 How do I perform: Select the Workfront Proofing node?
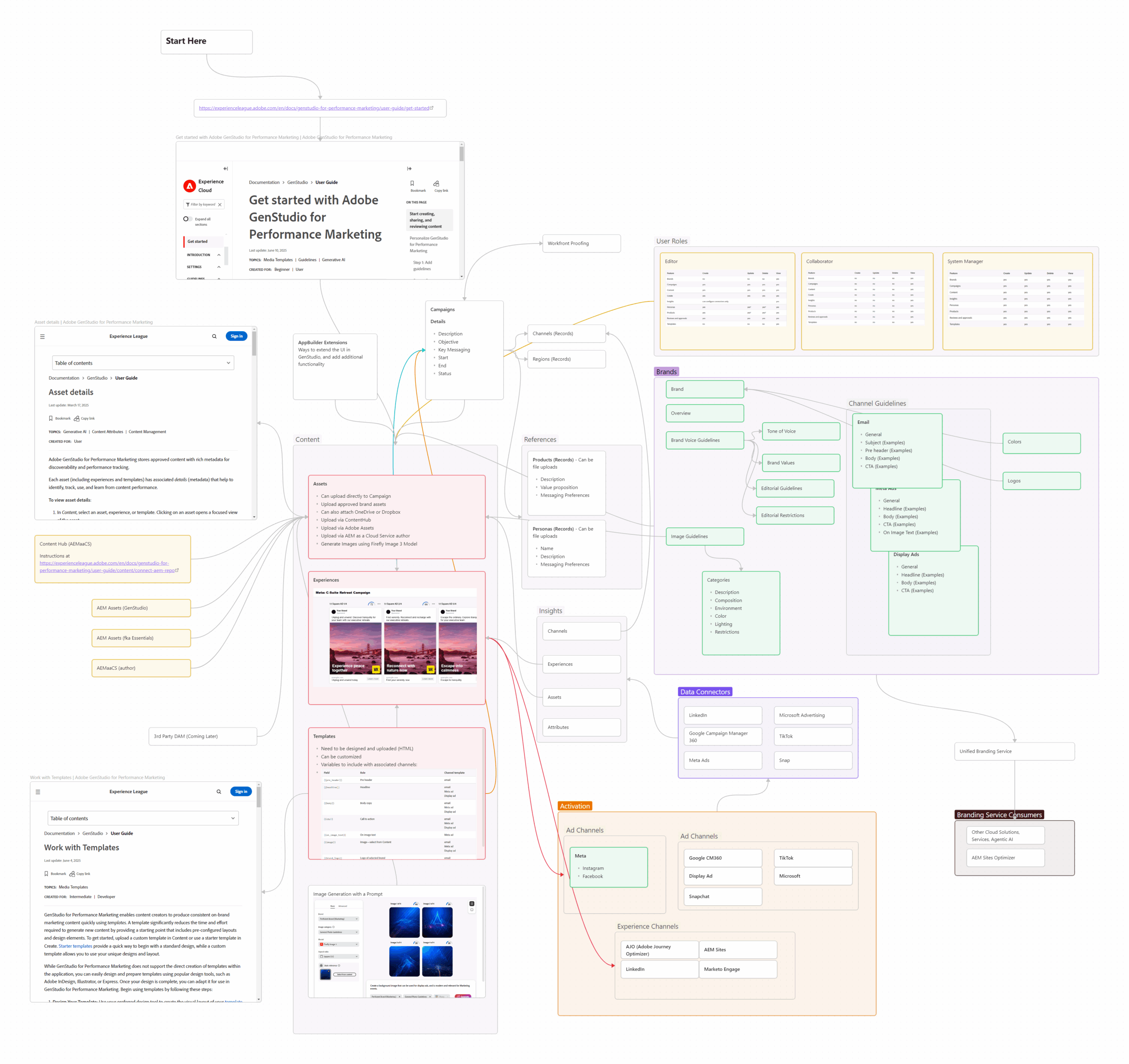coord(581,243)
